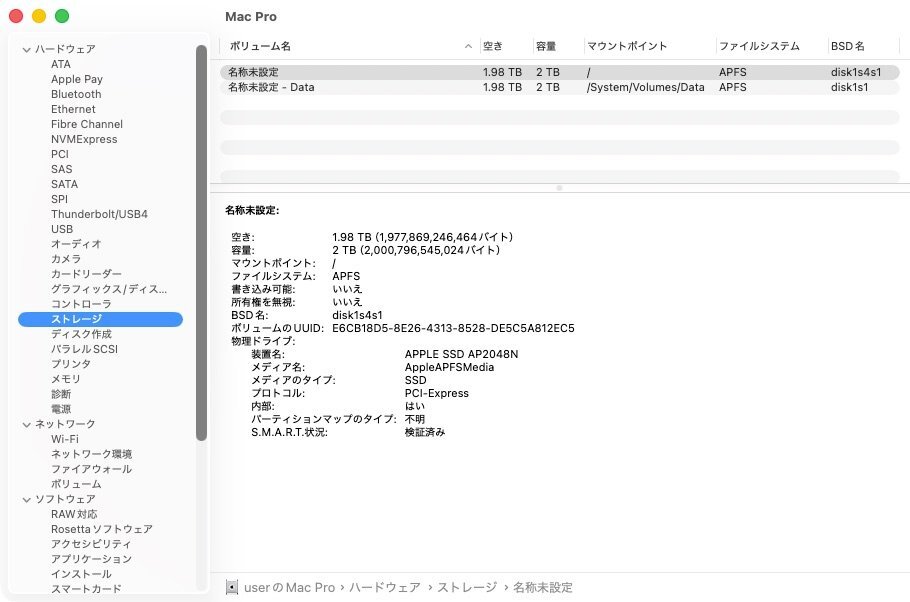This screenshot has width=910, height=602.
Task: Click 名称未設定 in the path bar
Action: point(543,587)
